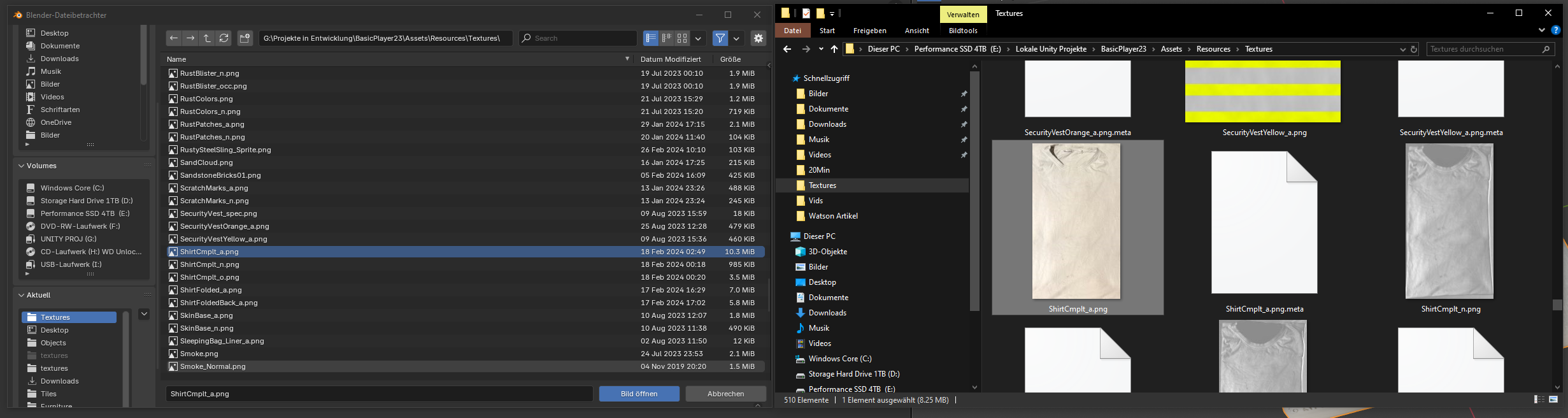Pin toggle next to Bilder quick access
Screen dimensions: 1568x418
964,94
